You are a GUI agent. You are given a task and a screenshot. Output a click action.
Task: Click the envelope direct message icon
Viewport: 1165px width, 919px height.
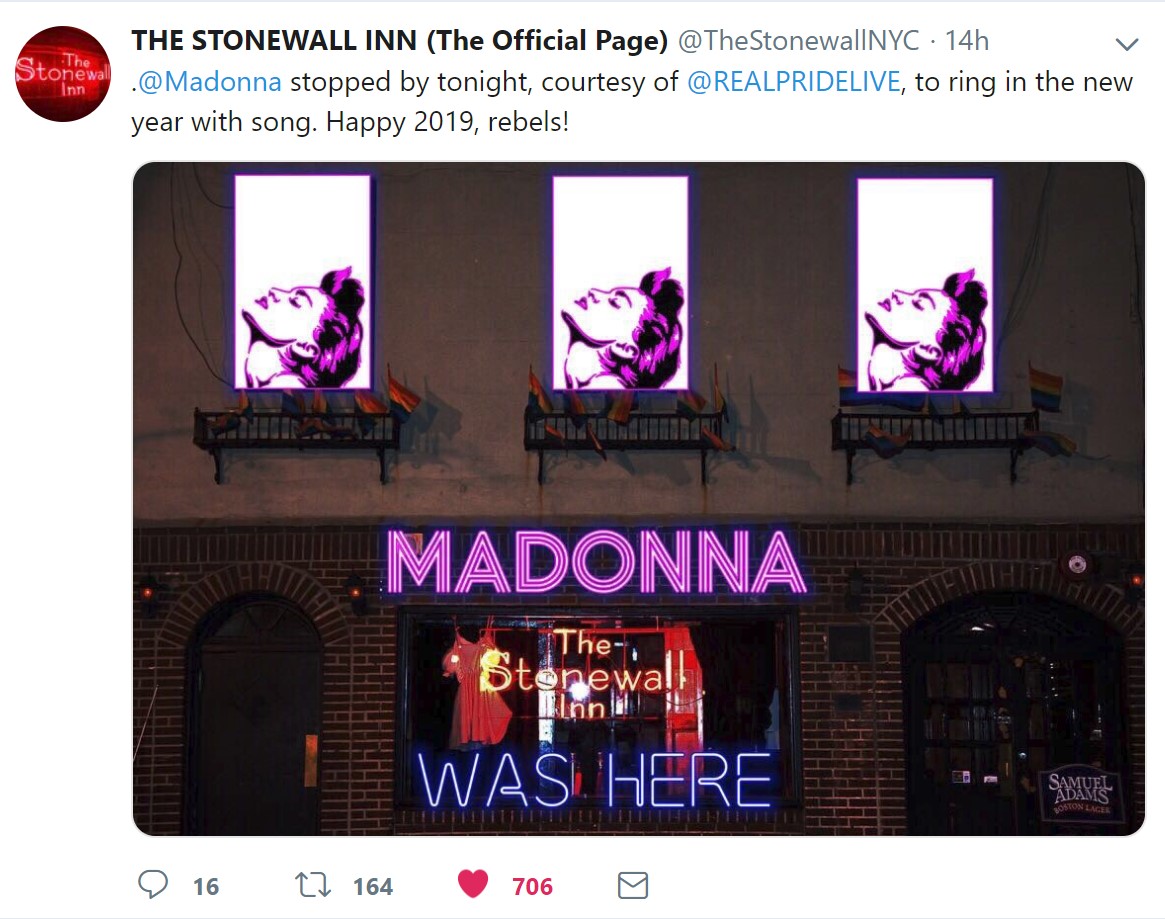(633, 886)
